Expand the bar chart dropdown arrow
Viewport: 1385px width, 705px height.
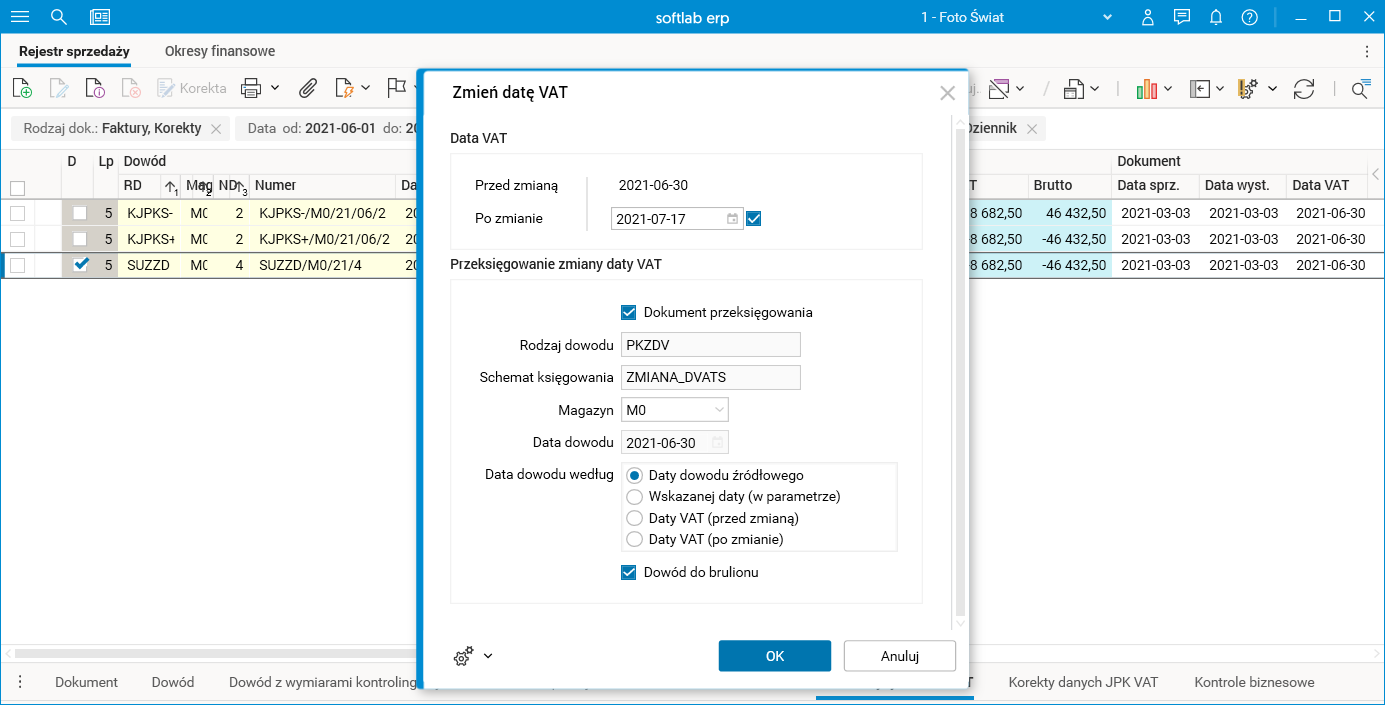[x=1168, y=89]
